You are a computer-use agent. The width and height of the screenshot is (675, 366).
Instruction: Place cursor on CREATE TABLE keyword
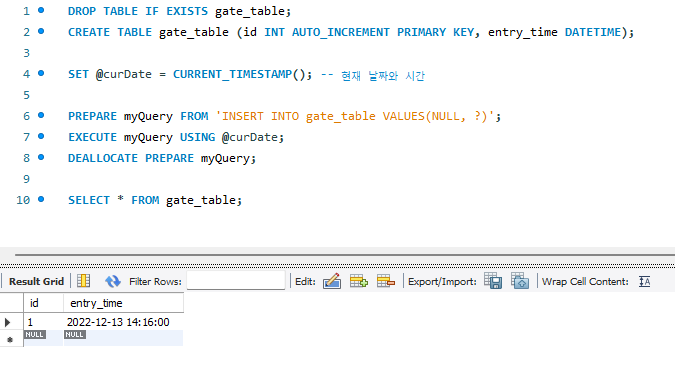pos(110,32)
